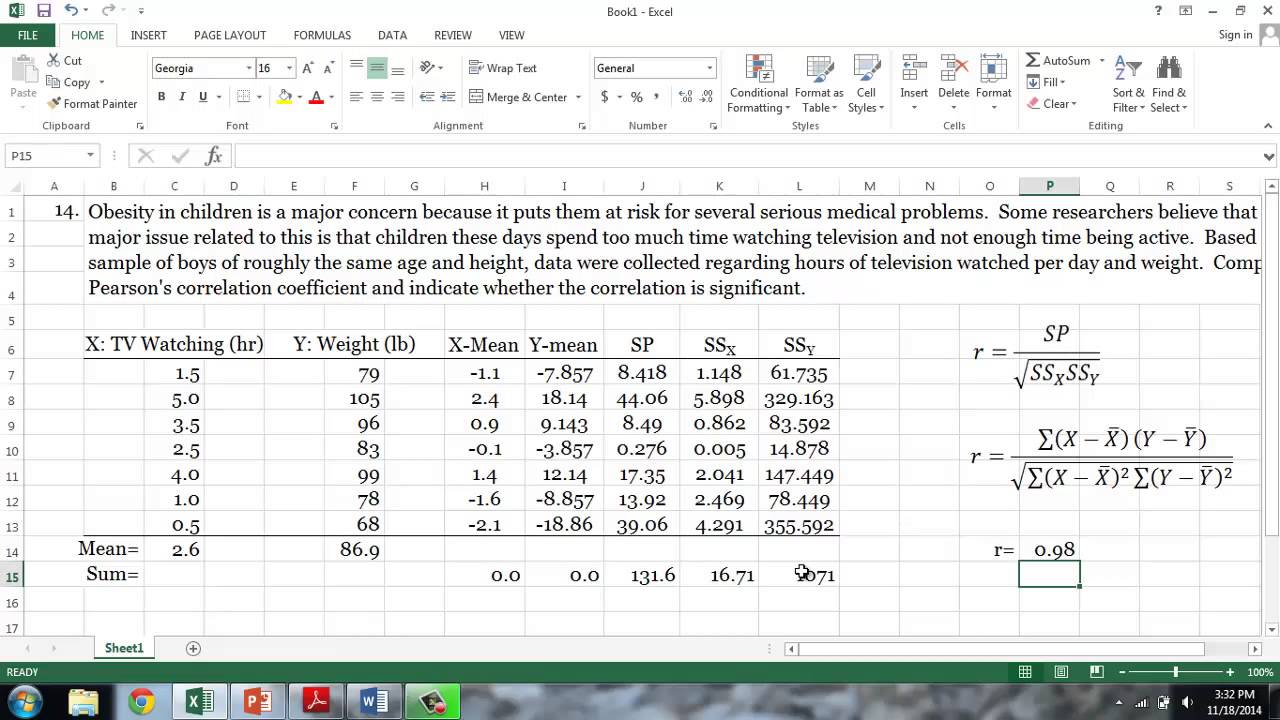This screenshot has width=1280, height=720.
Task: Click the Orientation text angle icon
Action: click(428, 68)
